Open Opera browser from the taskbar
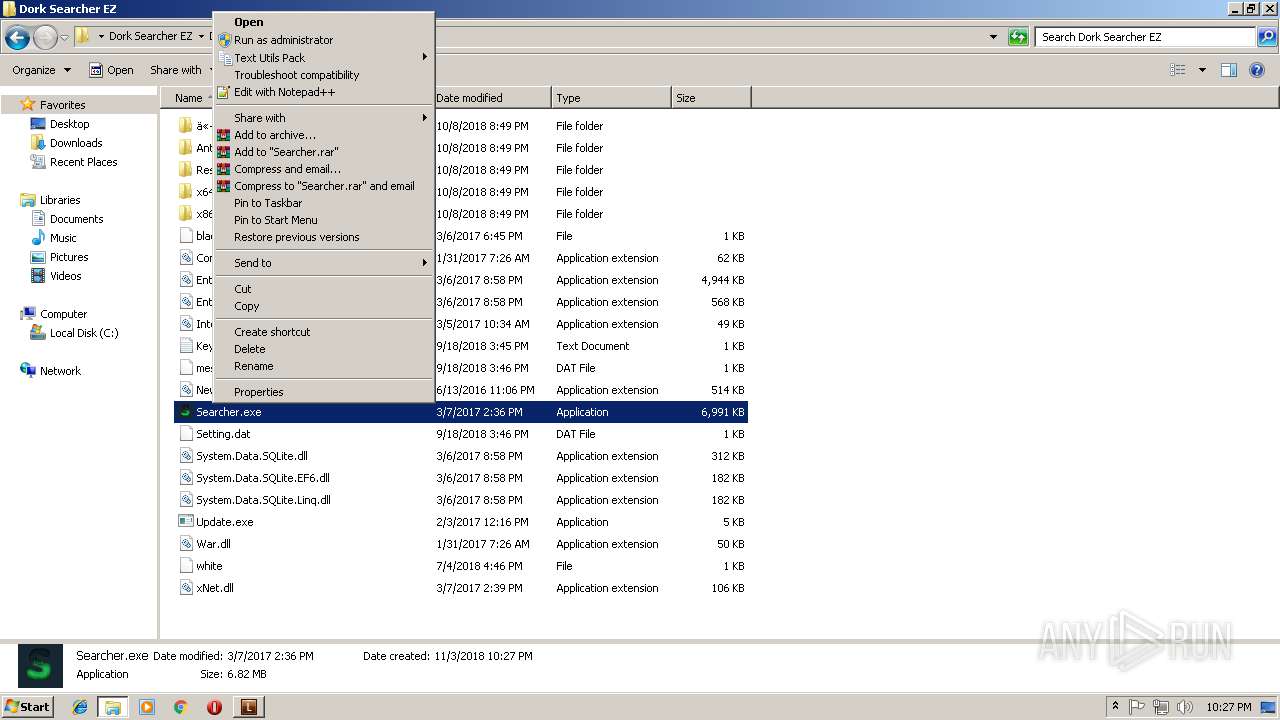1280x720 pixels. tap(214, 707)
